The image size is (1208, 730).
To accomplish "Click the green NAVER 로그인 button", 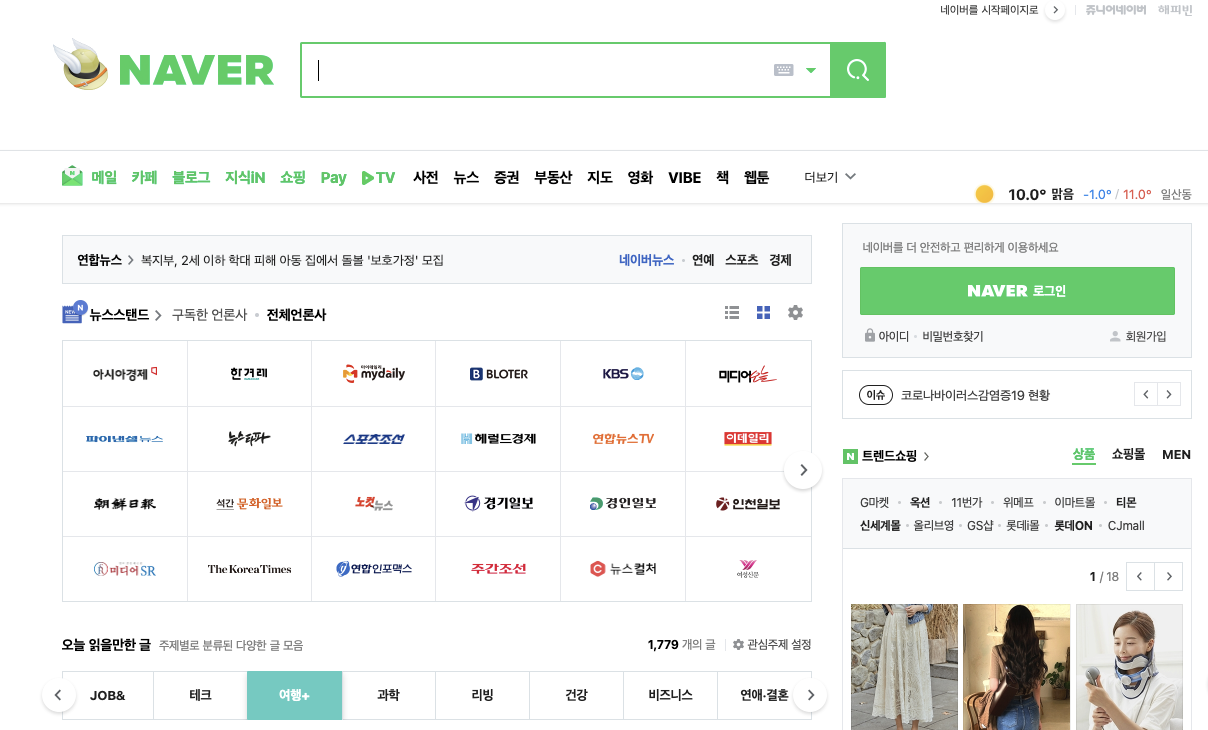I will [x=1017, y=291].
